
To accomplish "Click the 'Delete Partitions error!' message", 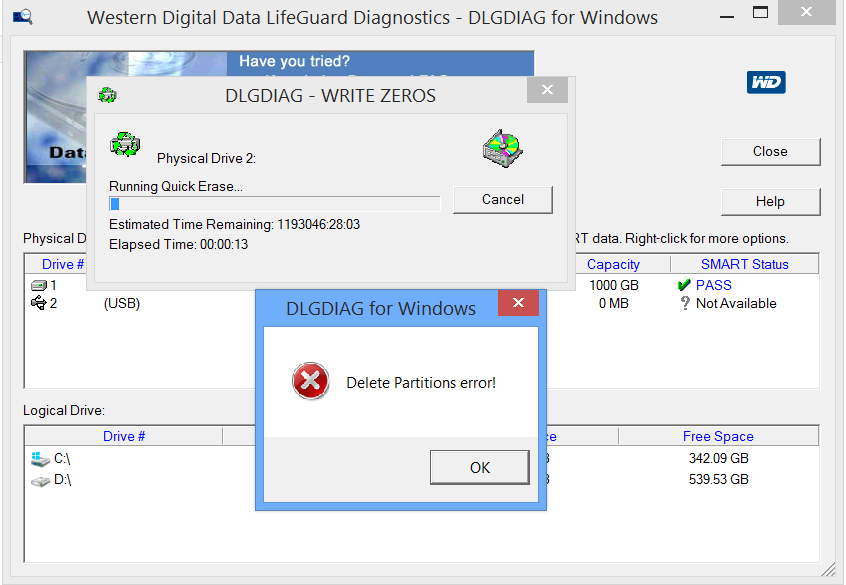I will [x=421, y=383].
